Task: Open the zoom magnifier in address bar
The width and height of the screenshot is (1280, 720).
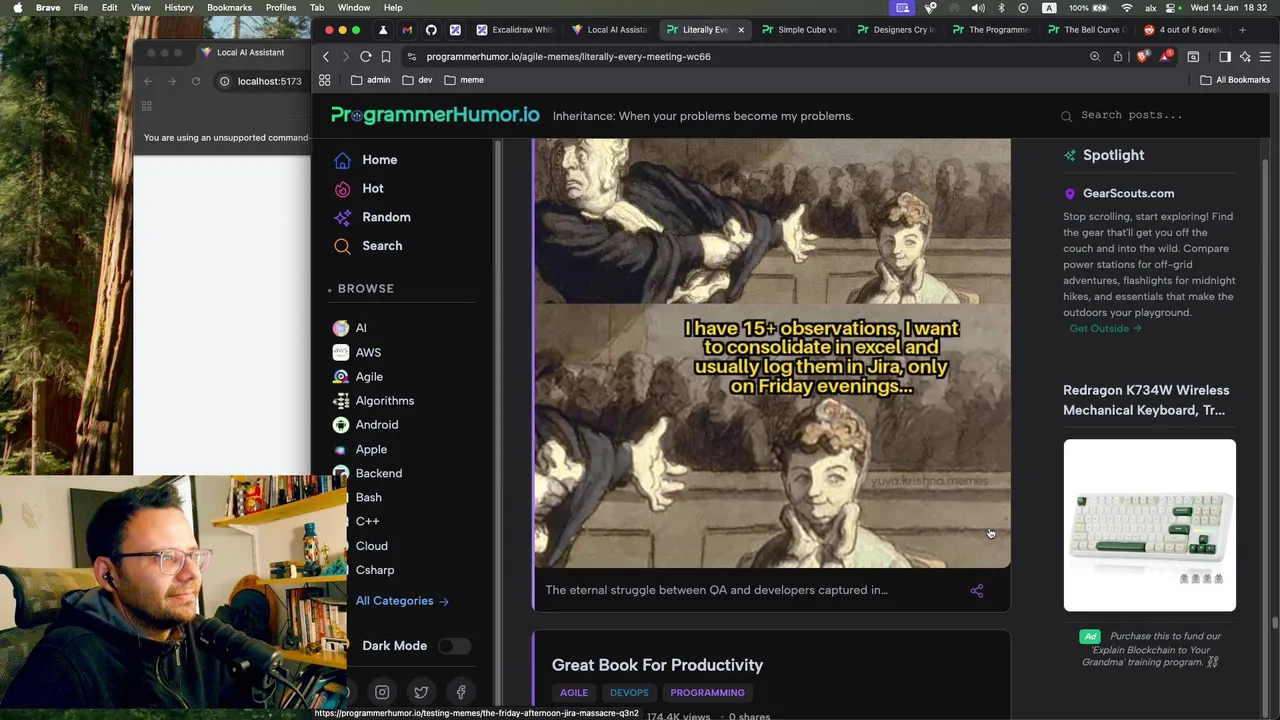Action: [x=1095, y=57]
